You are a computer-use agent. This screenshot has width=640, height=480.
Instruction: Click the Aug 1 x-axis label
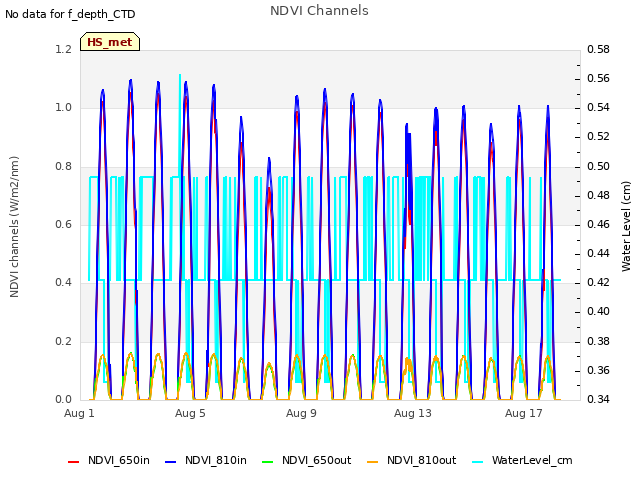(x=79, y=413)
